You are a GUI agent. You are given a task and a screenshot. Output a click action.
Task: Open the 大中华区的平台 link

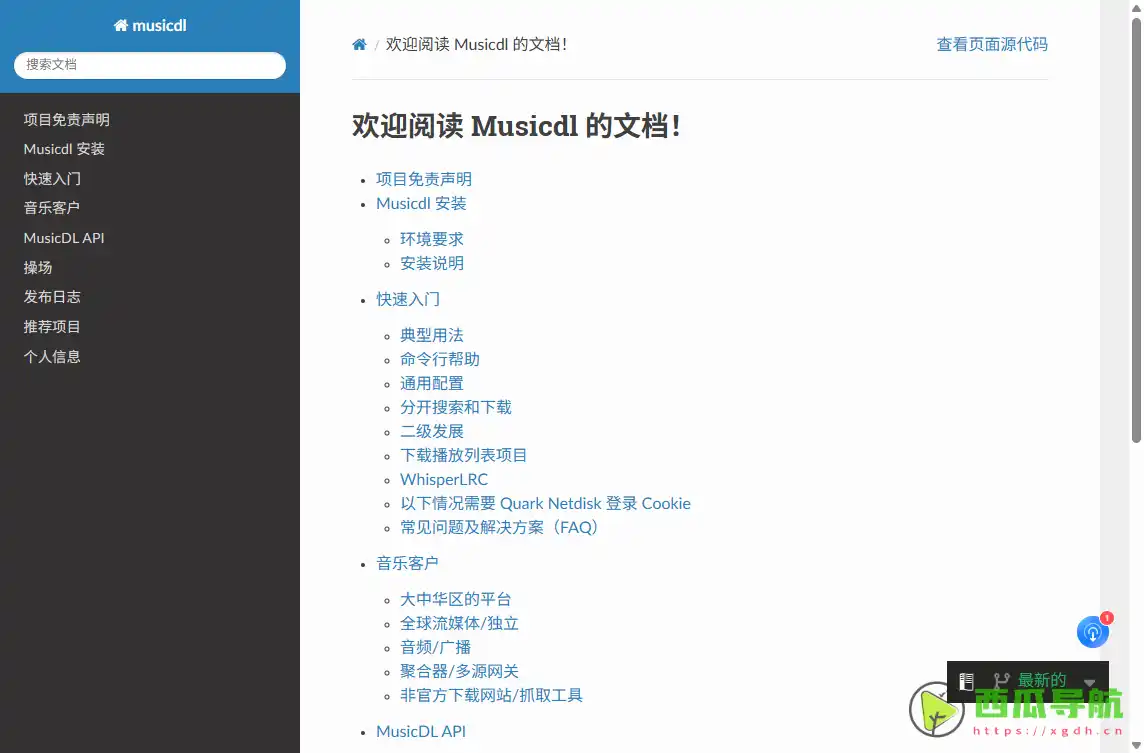pyautogui.click(x=456, y=600)
